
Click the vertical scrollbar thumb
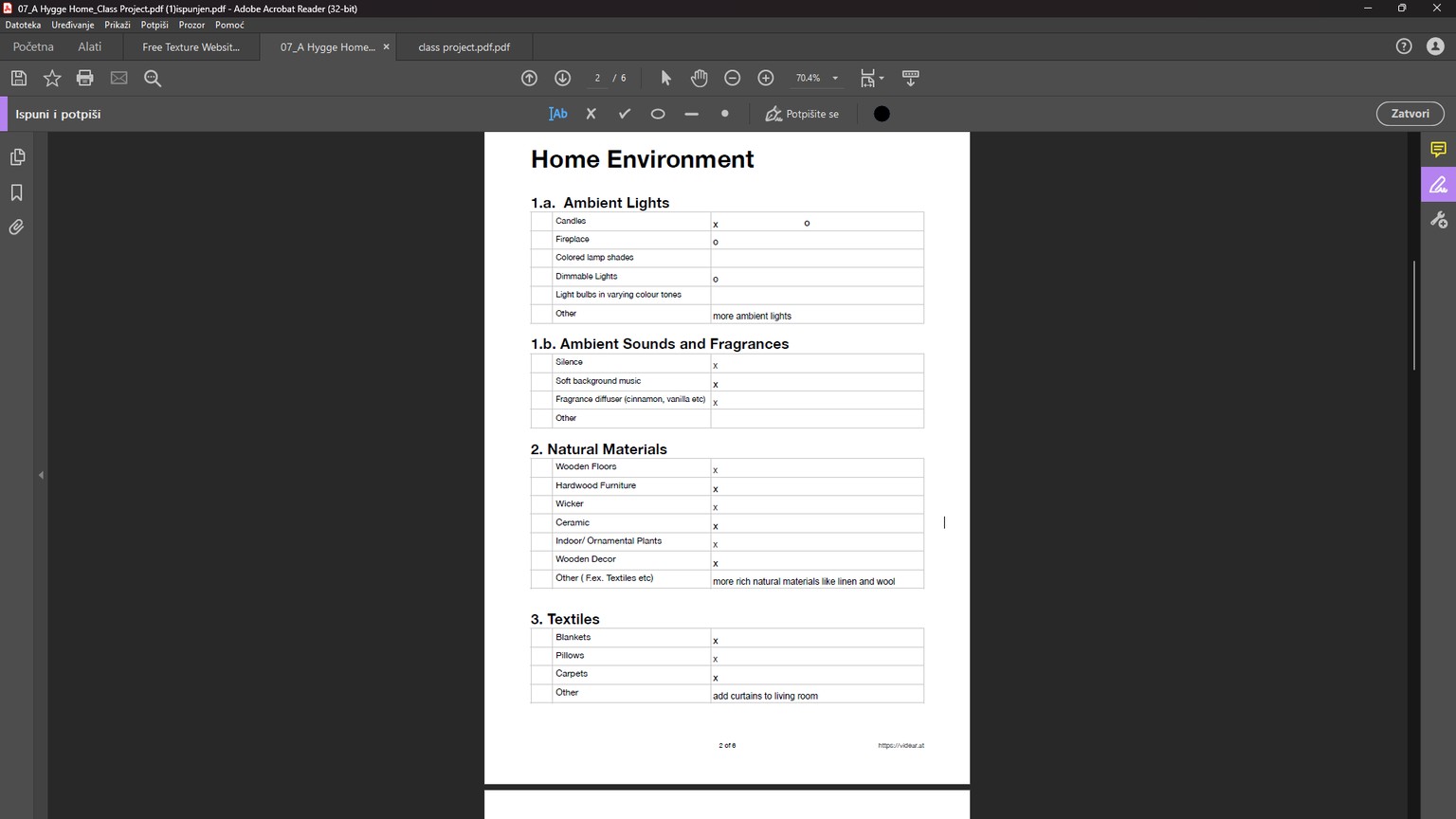(1413, 315)
